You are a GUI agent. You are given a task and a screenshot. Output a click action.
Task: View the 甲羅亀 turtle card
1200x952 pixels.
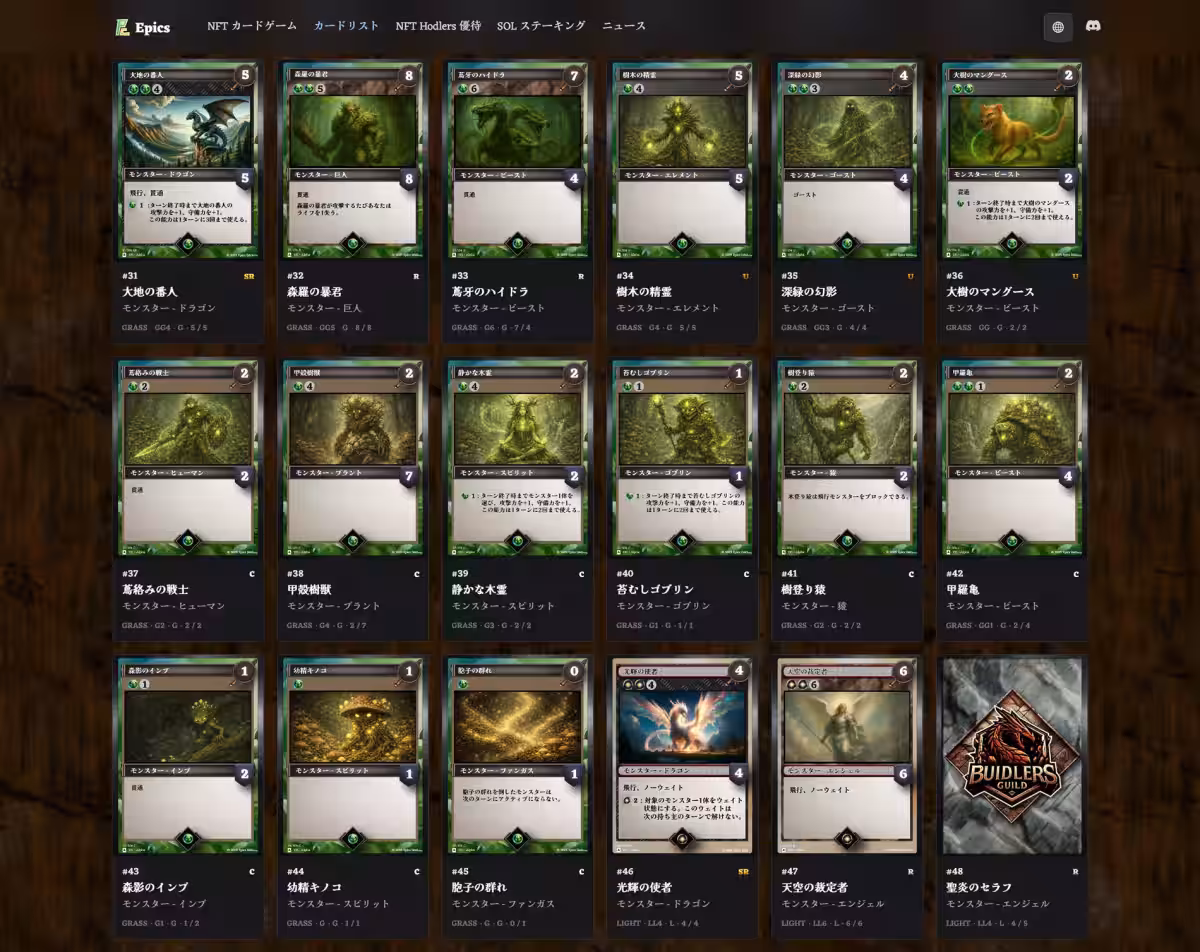click(1012, 458)
